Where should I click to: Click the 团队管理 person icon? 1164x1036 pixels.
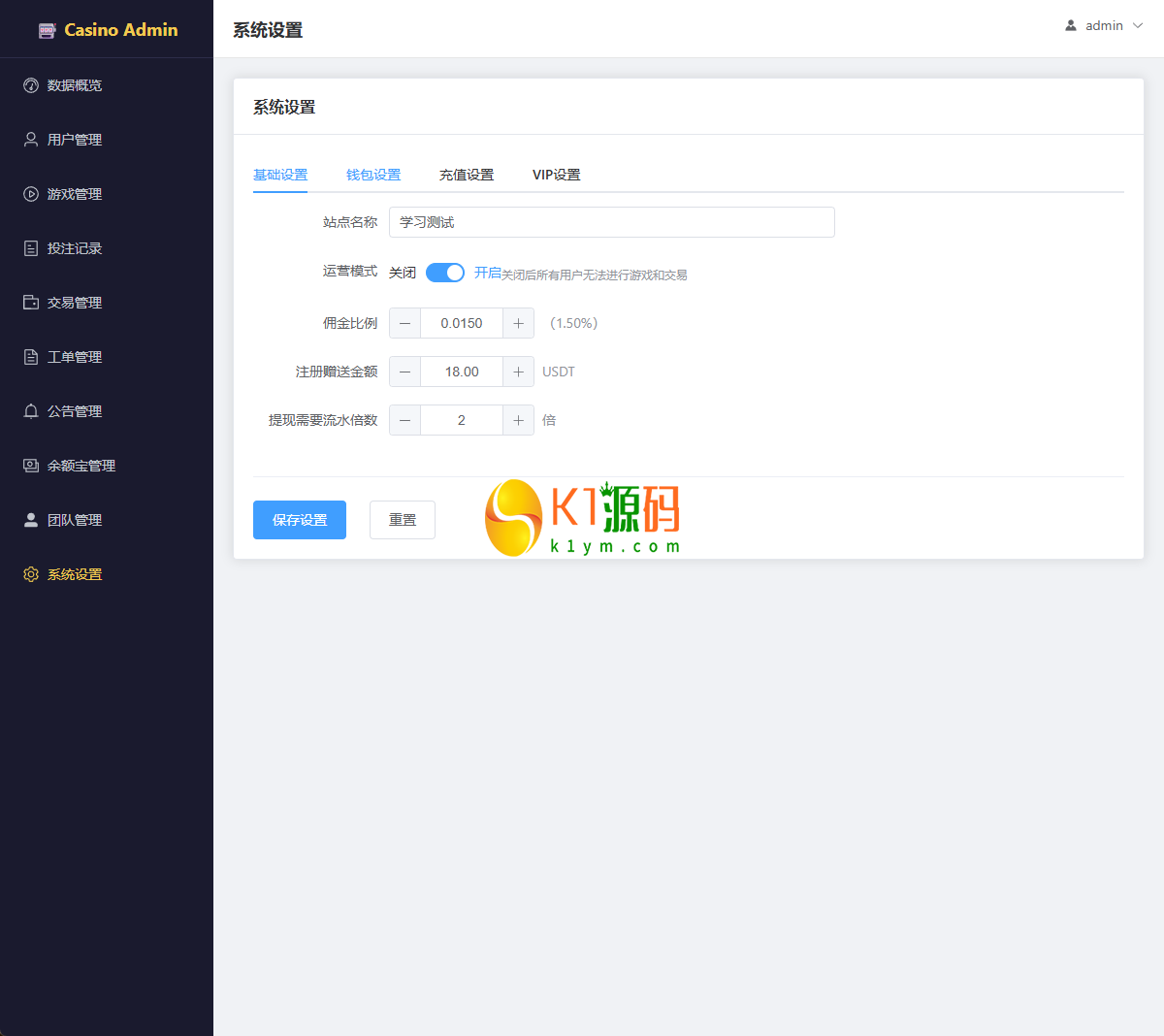click(x=31, y=520)
